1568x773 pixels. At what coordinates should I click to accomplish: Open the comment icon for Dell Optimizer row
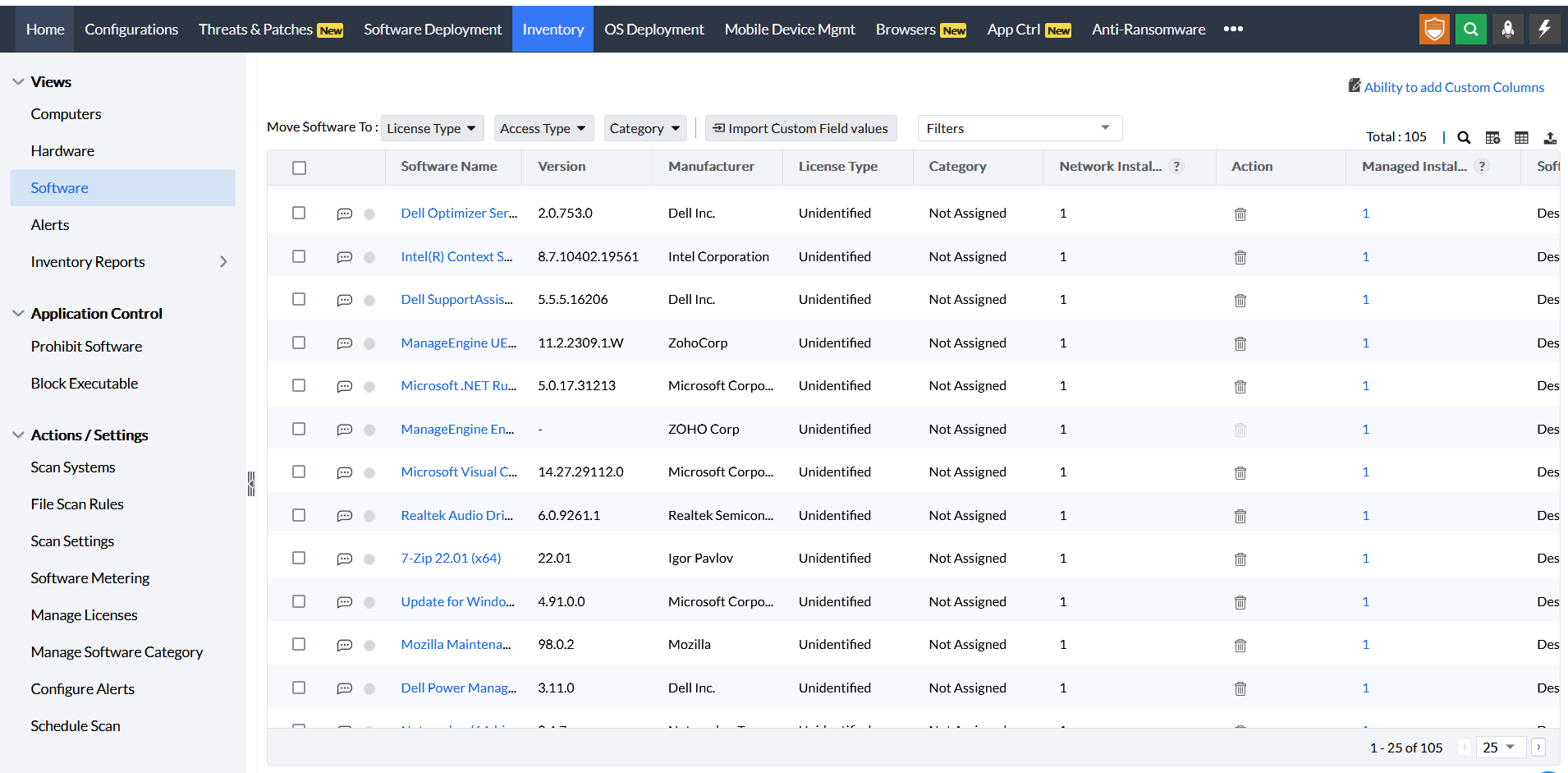(x=345, y=214)
